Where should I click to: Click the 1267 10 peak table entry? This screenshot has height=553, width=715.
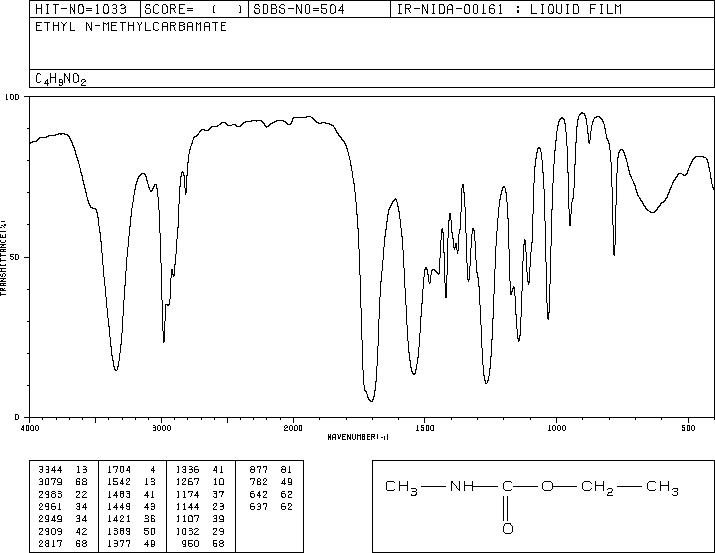click(x=200, y=482)
